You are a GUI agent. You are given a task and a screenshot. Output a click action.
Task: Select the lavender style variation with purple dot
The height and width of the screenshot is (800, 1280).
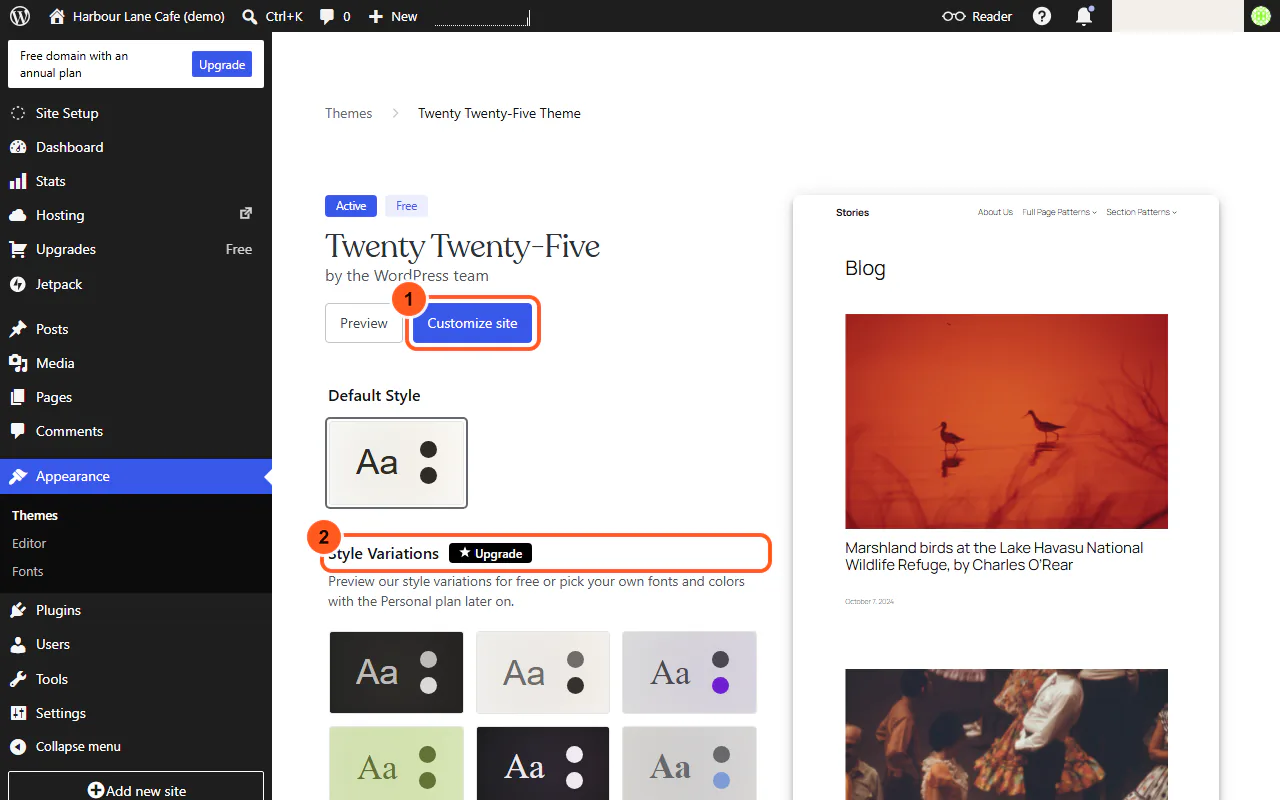pos(689,672)
